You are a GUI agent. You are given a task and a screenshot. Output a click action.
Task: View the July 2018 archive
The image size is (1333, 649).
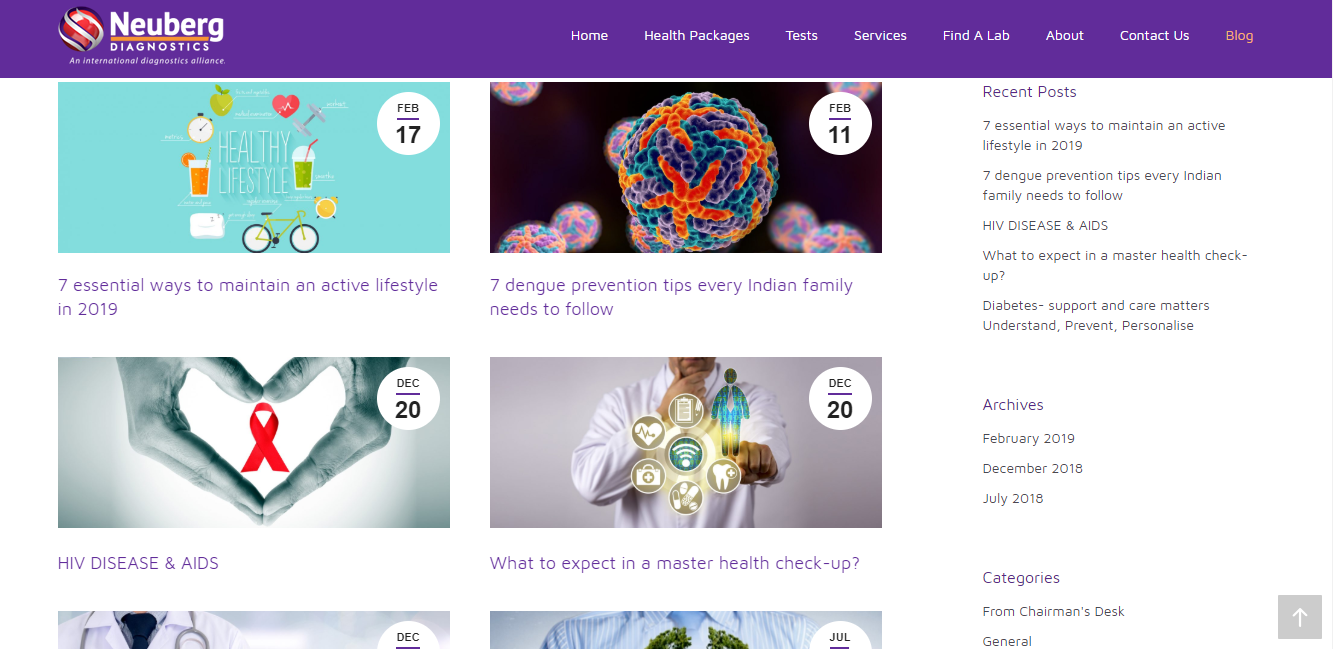tap(1012, 498)
